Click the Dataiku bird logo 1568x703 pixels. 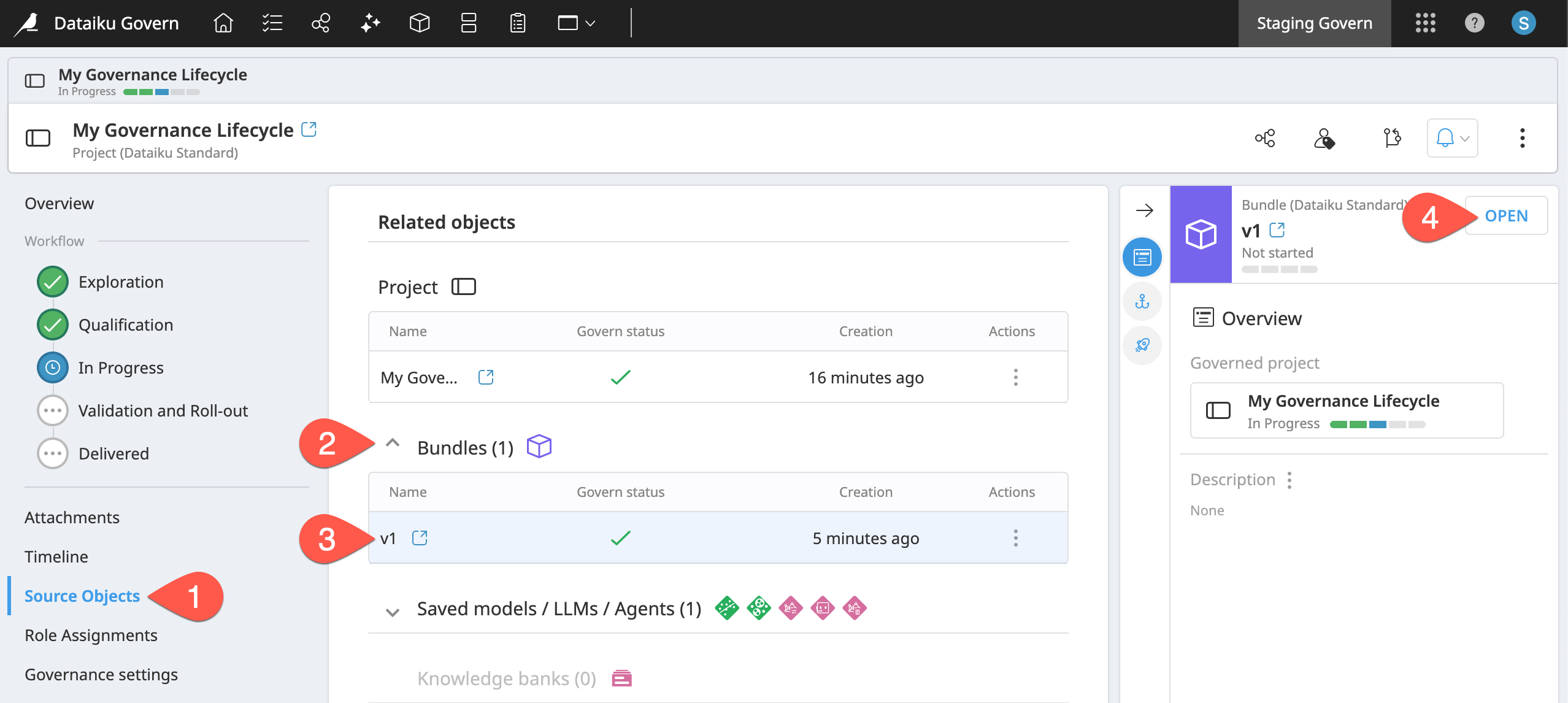(x=27, y=23)
